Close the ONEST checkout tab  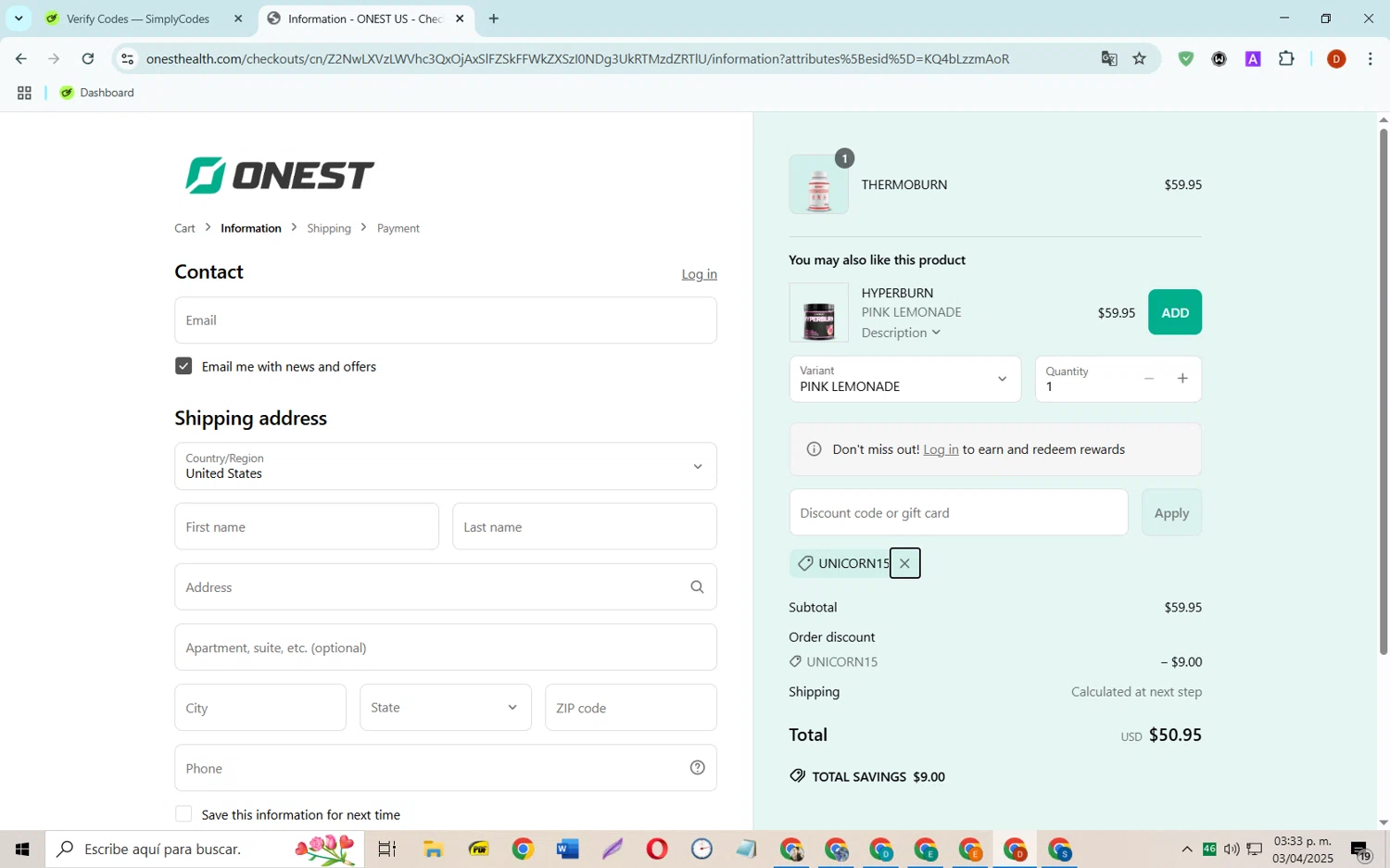click(460, 19)
